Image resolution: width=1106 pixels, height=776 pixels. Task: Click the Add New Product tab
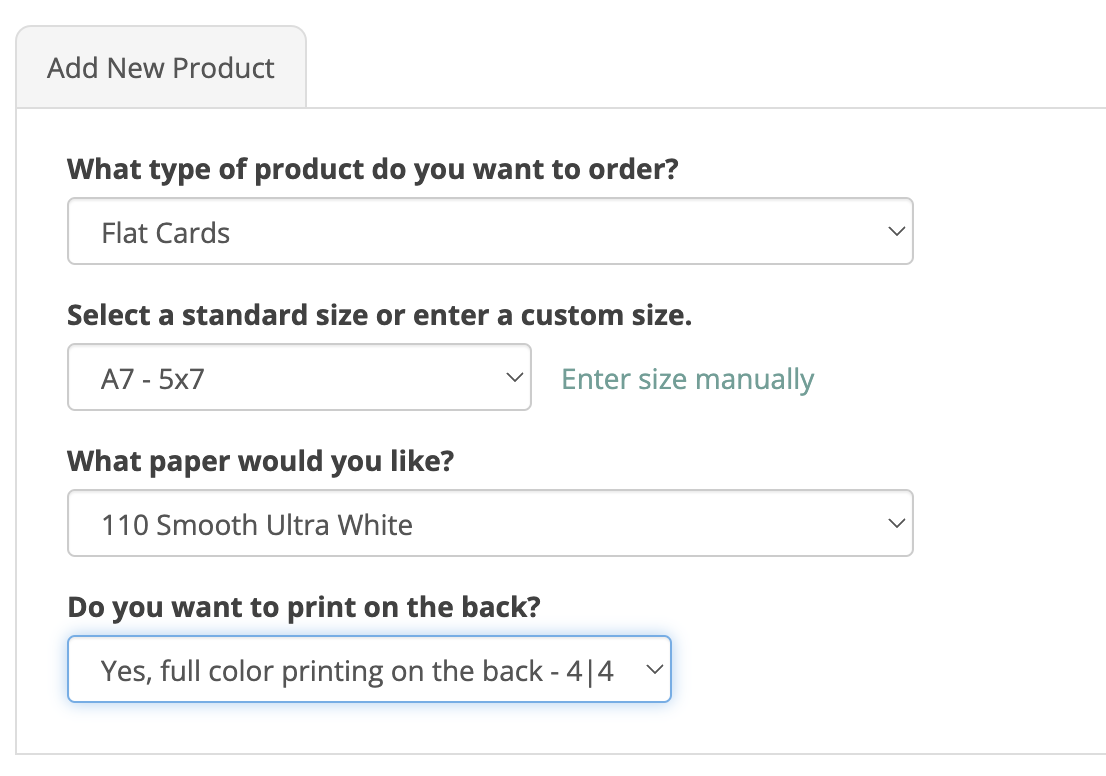(x=161, y=68)
